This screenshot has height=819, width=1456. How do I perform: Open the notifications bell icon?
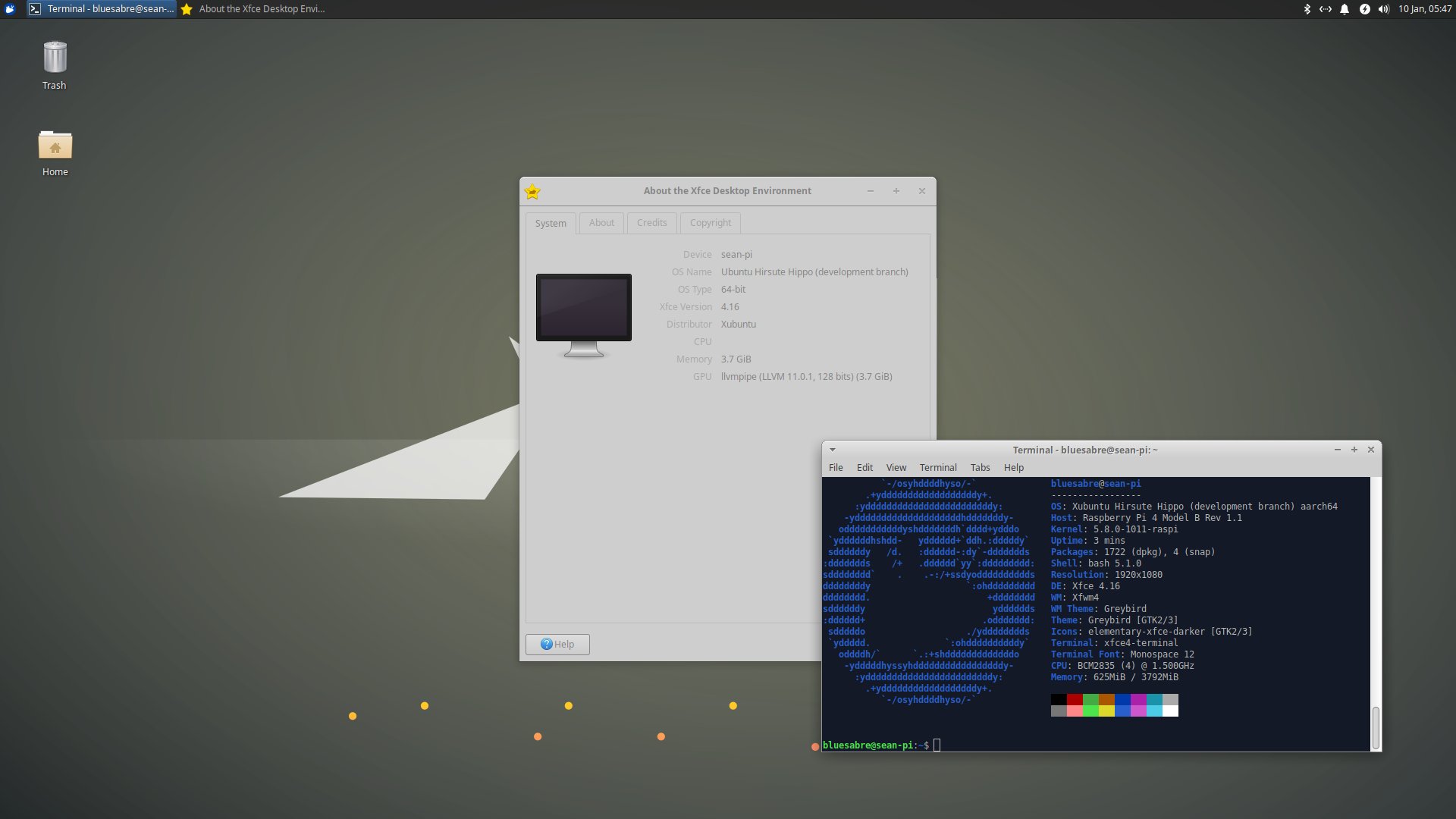[1345, 9]
